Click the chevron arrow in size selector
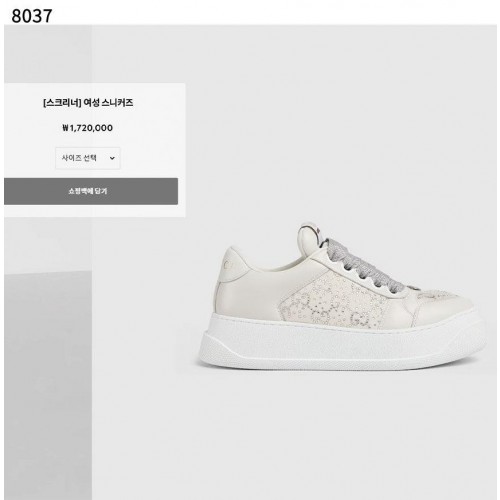 point(112,158)
